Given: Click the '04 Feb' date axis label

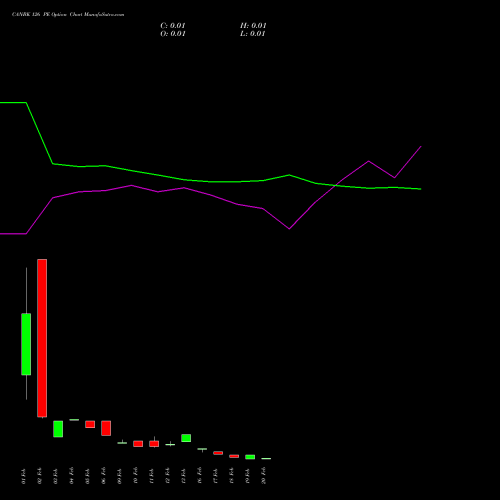Looking at the screenshot, I should click(72, 476).
